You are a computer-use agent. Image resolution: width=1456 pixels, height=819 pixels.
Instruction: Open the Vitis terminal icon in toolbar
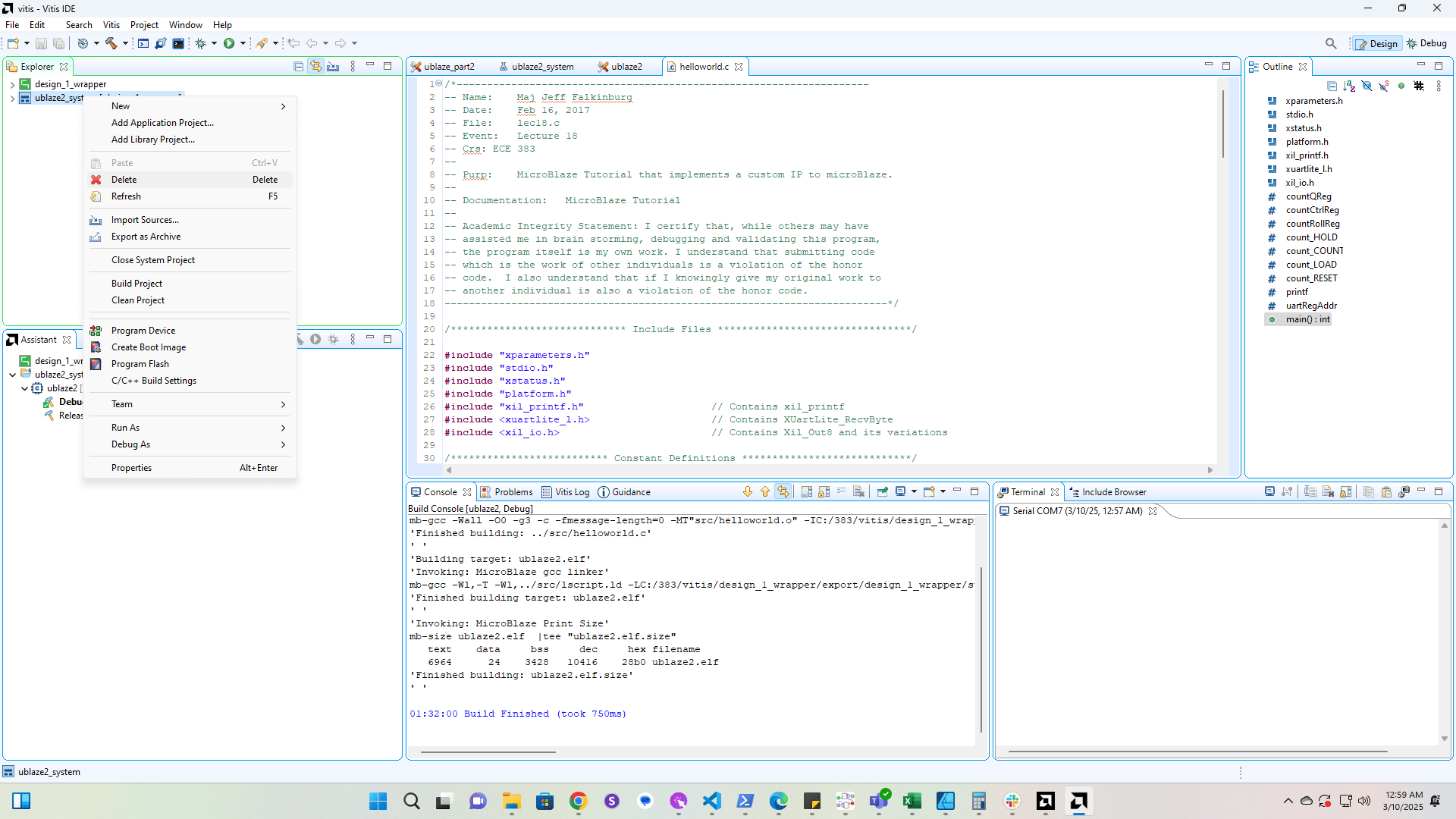[x=178, y=43]
